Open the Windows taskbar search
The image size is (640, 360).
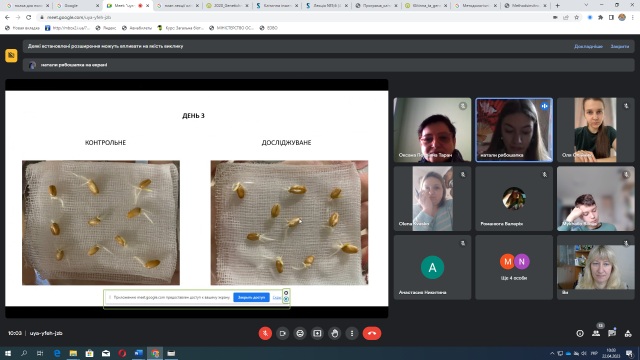(x=24, y=353)
